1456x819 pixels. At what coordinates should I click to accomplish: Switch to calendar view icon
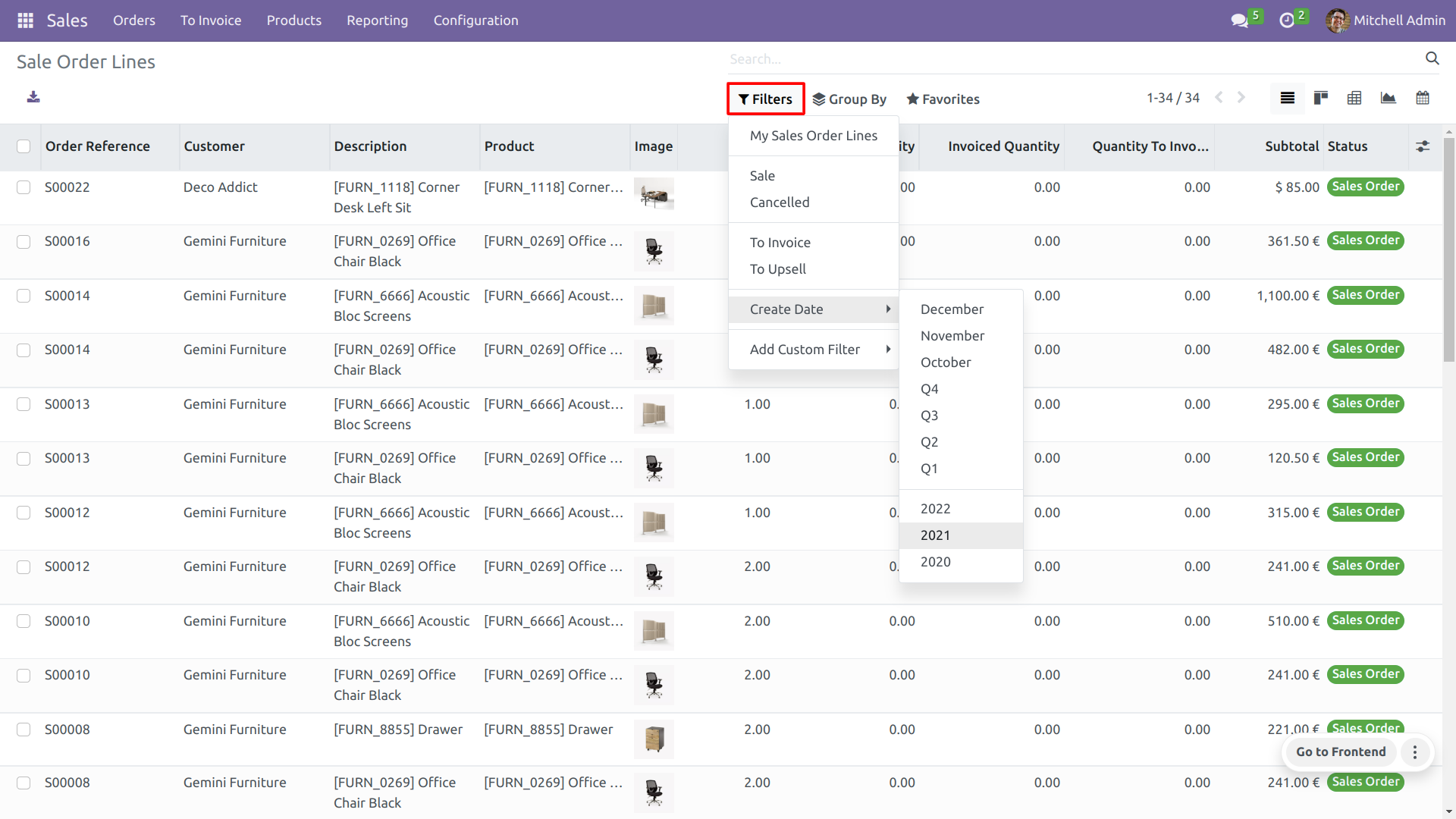tap(1423, 98)
